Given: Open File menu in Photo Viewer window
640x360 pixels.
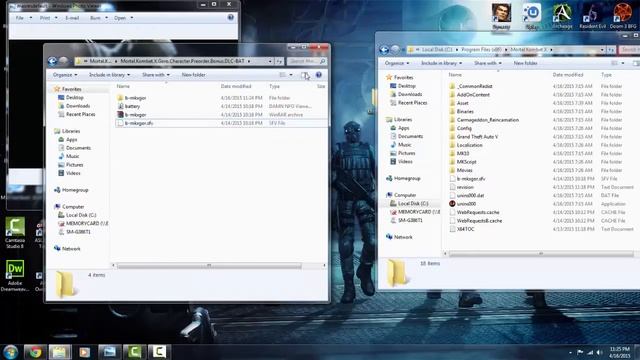Looking at the screenshot, I should coord(24,18).
